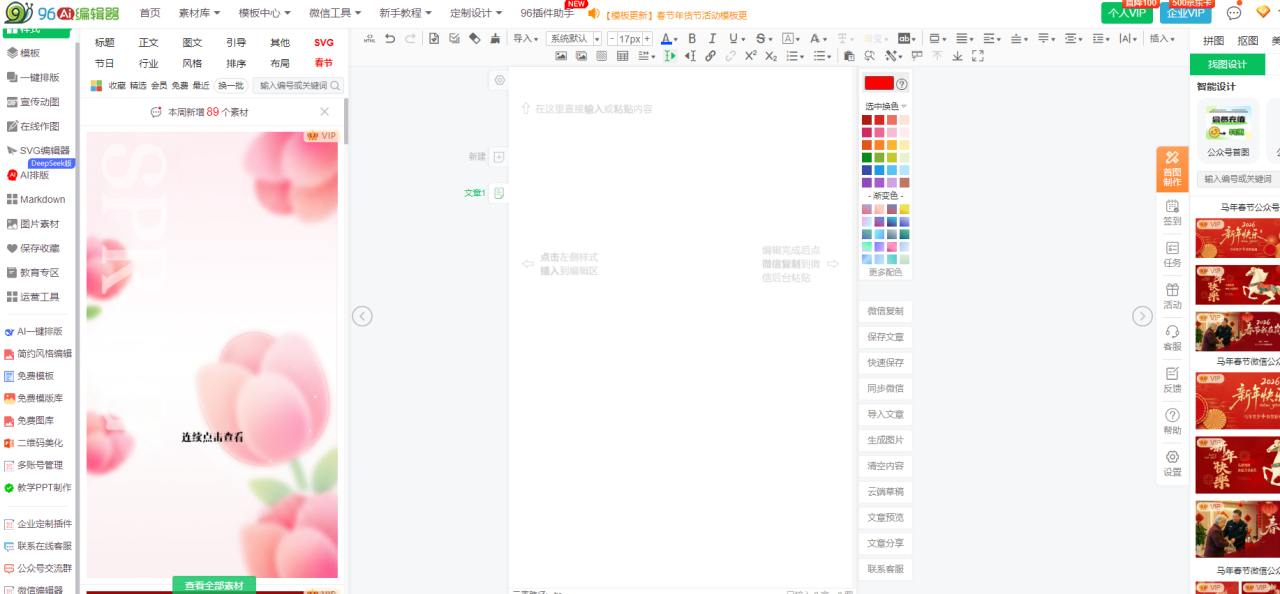Expand the 导入 import dropdown
1280x594 pixels.
tap(525, 39)
